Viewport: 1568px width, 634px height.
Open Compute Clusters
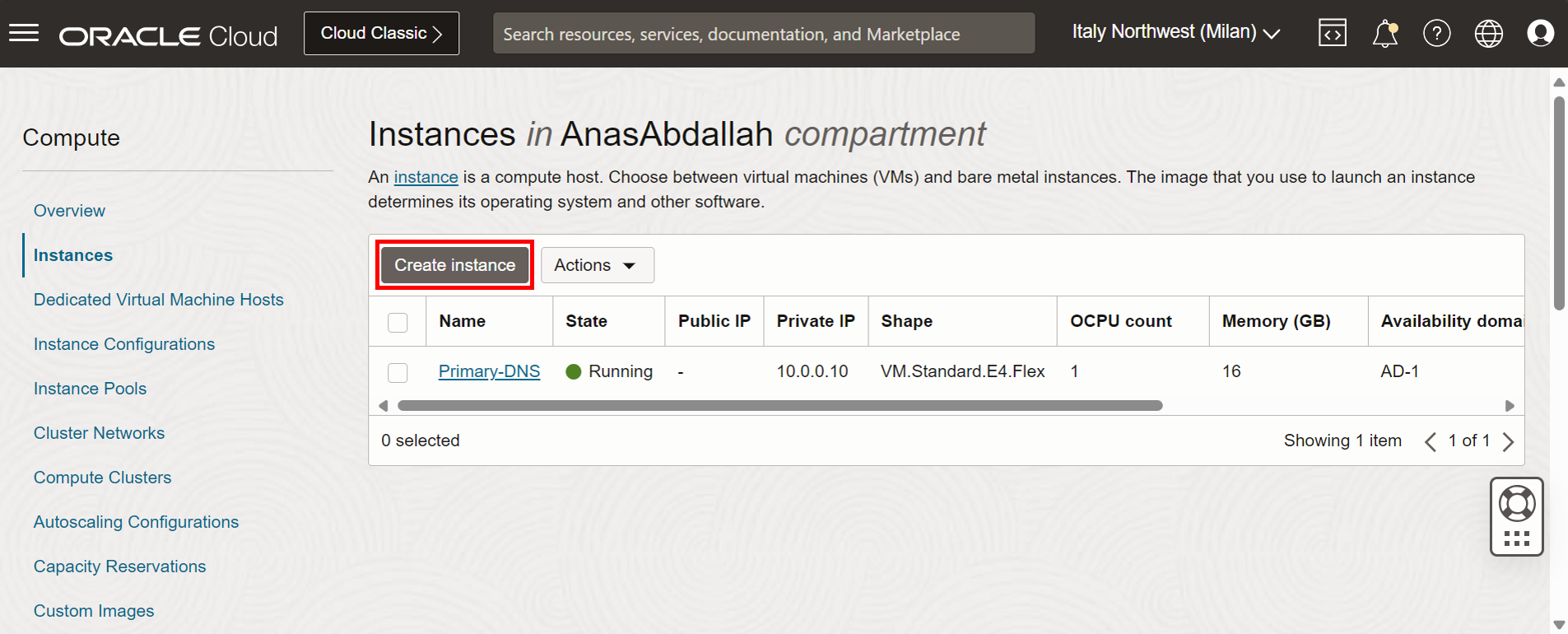pyautogui.click(x=102, y=478)
